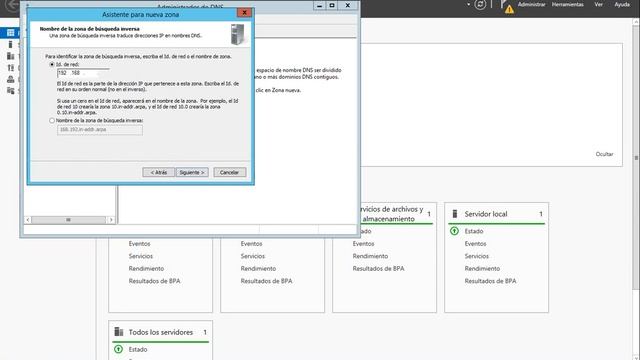640x360 pixels.
Task: Open the dropdown arrow beside the refresh icon
Action: tap(469, 4)
